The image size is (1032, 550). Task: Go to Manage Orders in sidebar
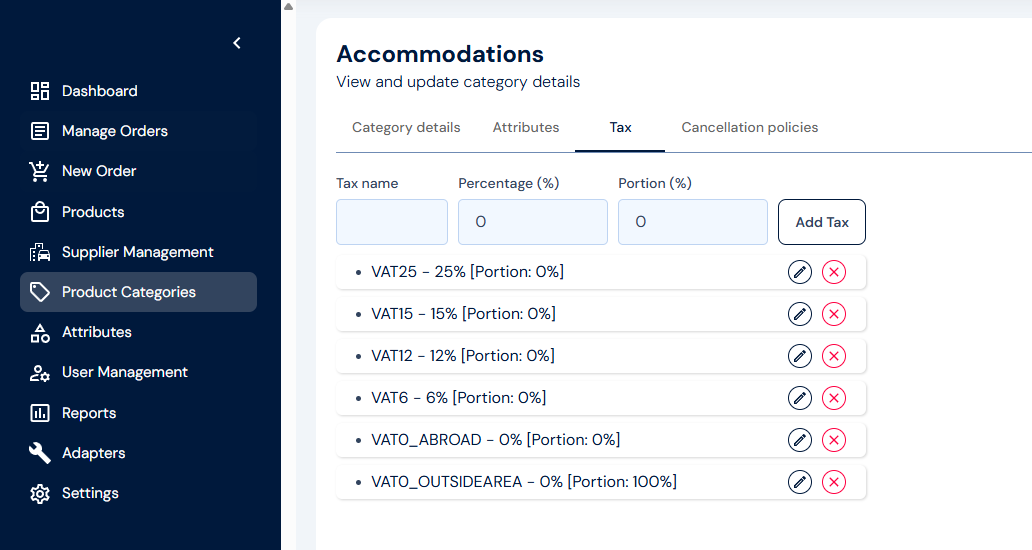point(114,131)
